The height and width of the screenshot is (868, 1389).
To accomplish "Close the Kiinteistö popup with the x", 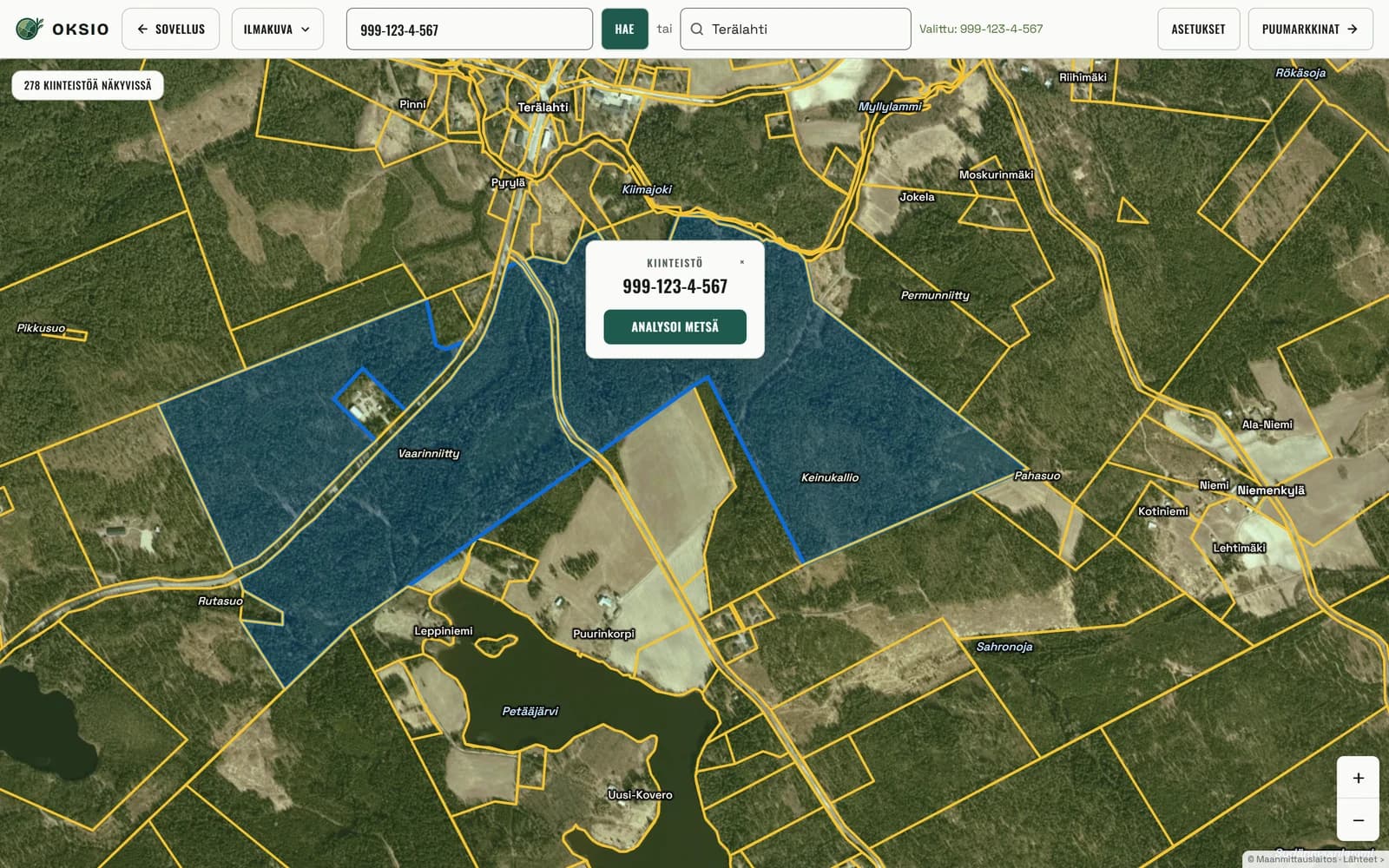I will coord(741,262).
